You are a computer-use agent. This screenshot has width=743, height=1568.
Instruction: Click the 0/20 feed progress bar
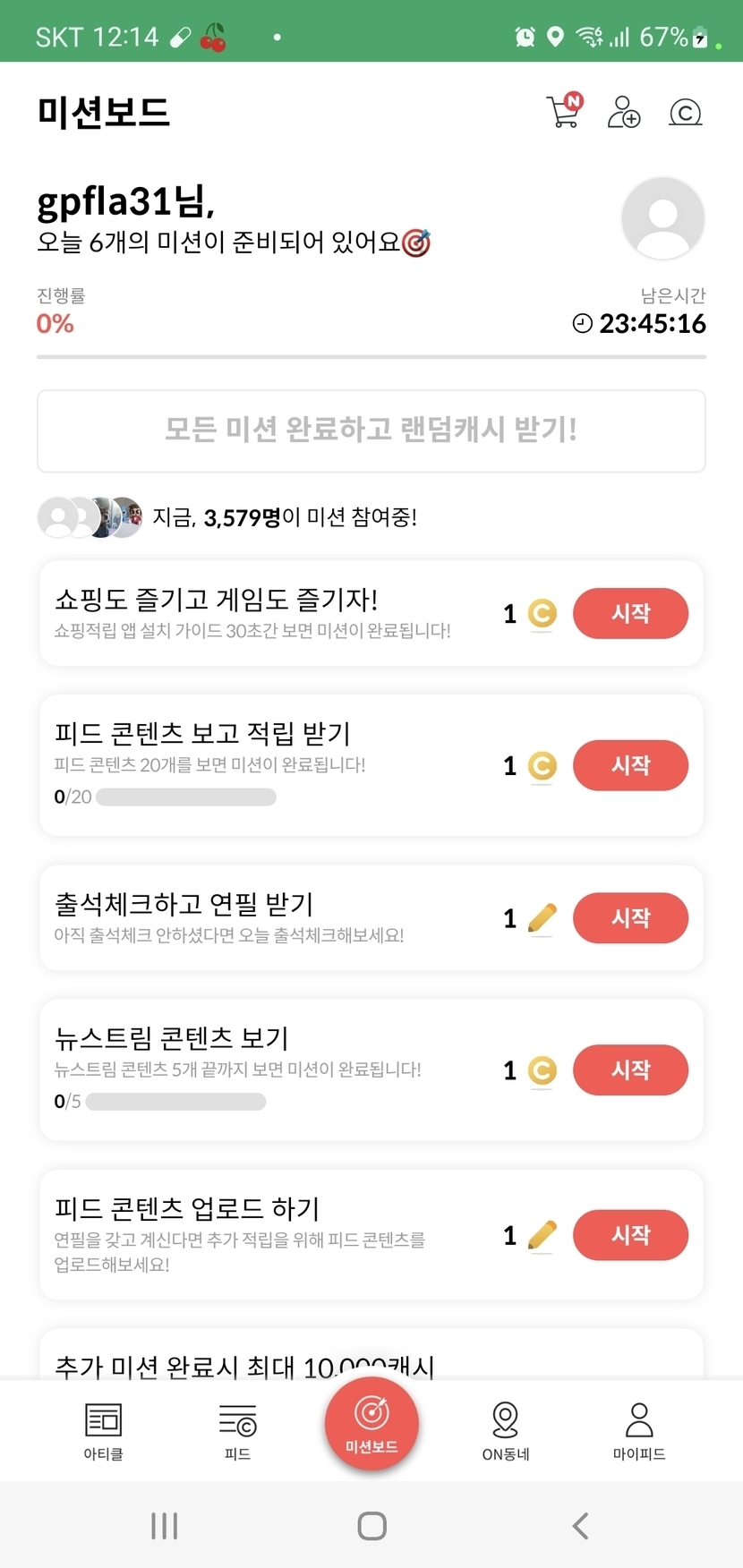click(185, 797)
